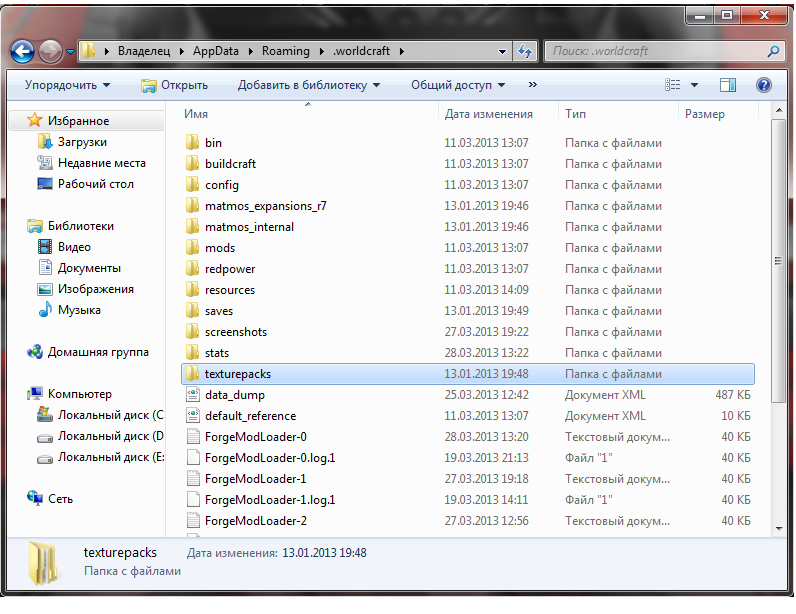Show more toolbar commands via double chevron

pyautogui.click(x=533, y=85)
